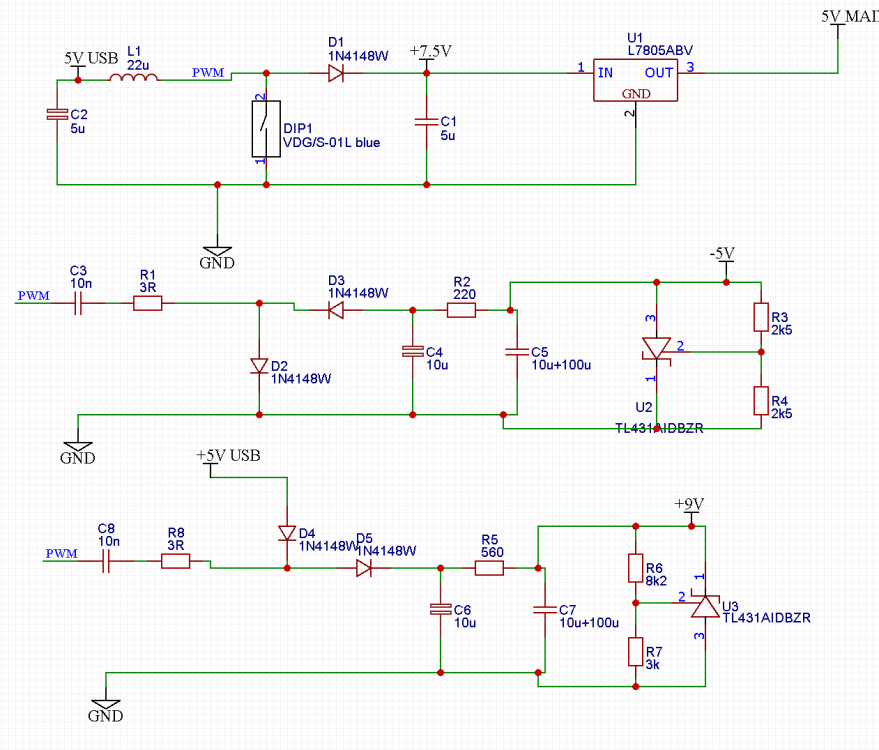Select the R7 3k resistor symbol
The height and width of the screenshot is (750, 879).
point(636,652)
